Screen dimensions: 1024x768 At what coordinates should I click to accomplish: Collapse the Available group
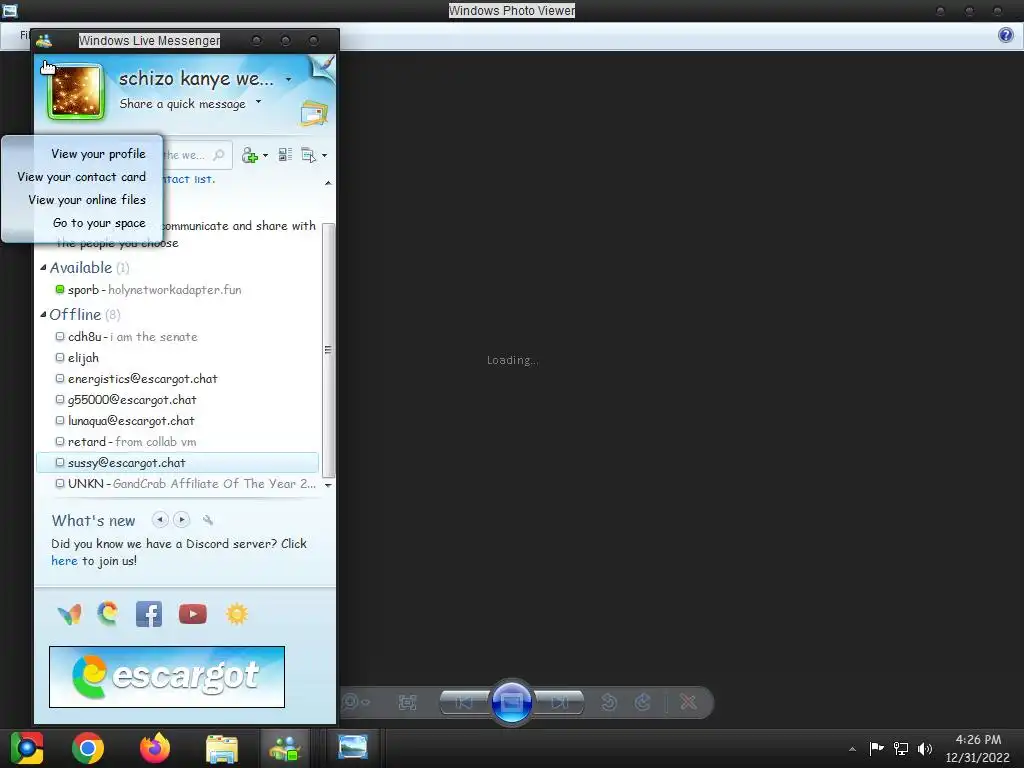pos(43,267)
